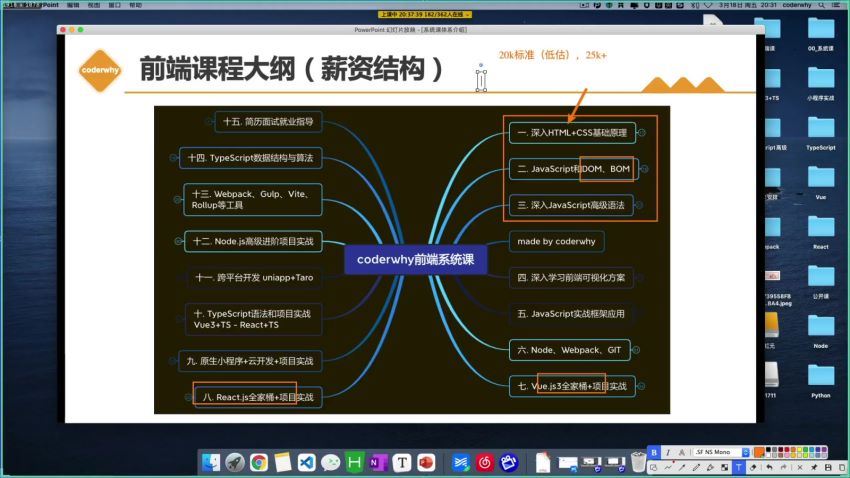Open the Python desktop folder
Screen dimensions: 850x478
pos(821,381)
